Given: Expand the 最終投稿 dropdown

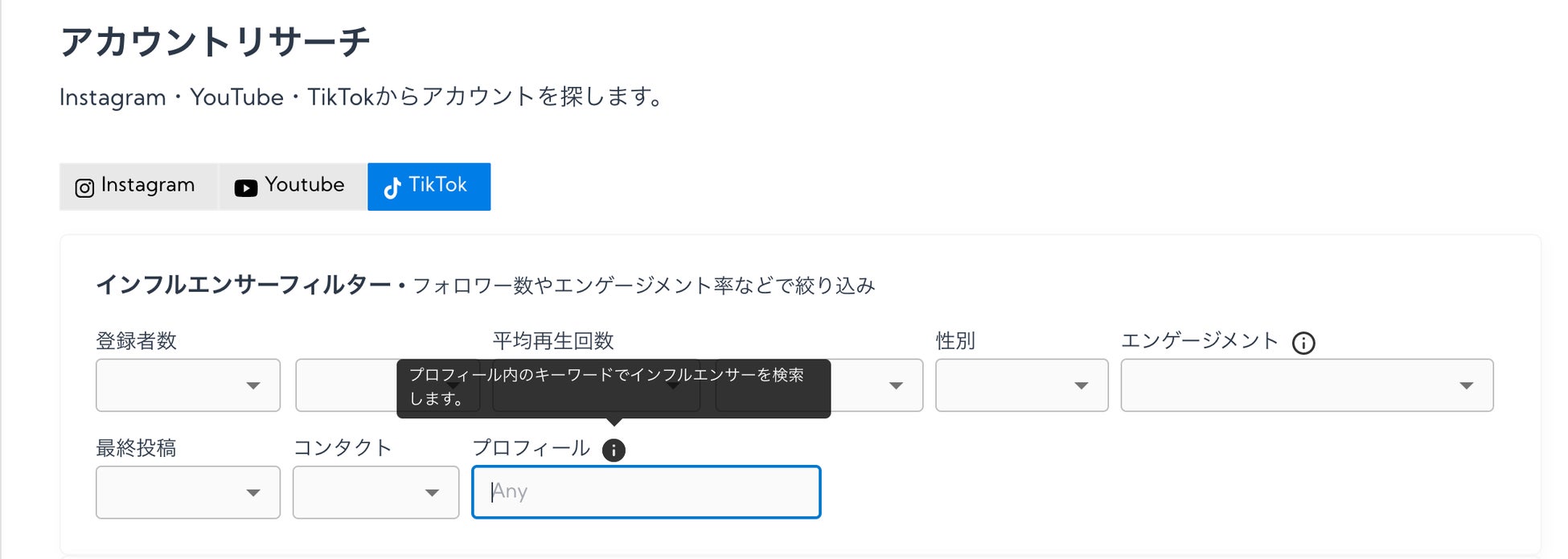Looking at the screenshot, I should click(188, 492).
